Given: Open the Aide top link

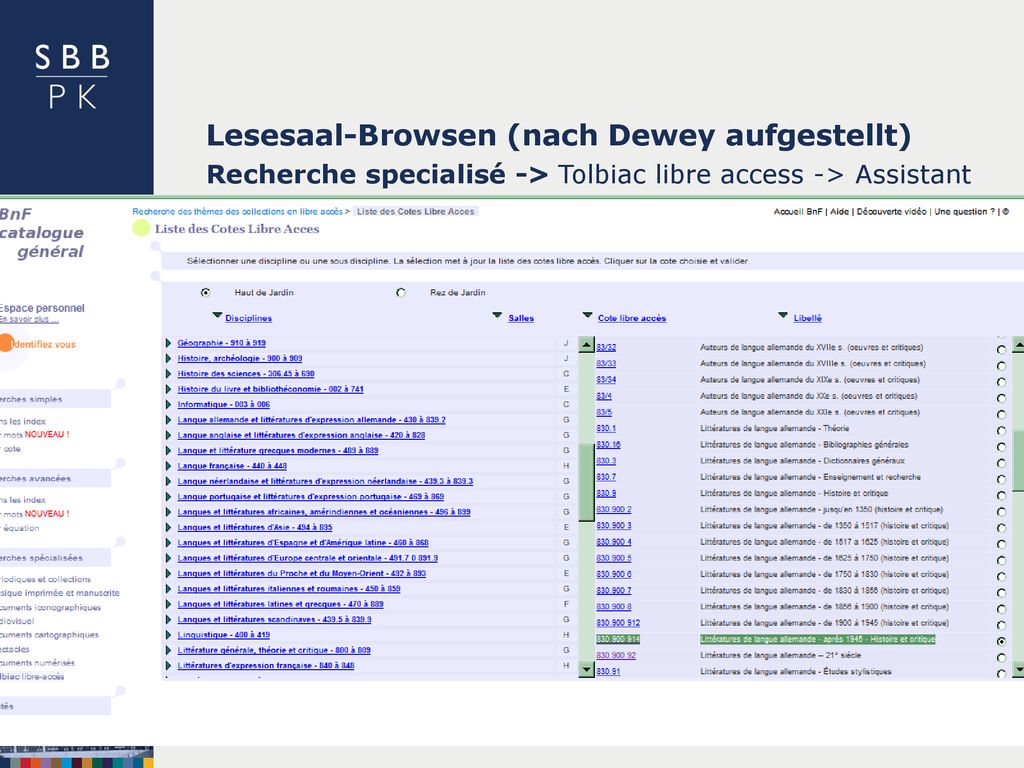Looking at the screenshot, I should point(839,212).
